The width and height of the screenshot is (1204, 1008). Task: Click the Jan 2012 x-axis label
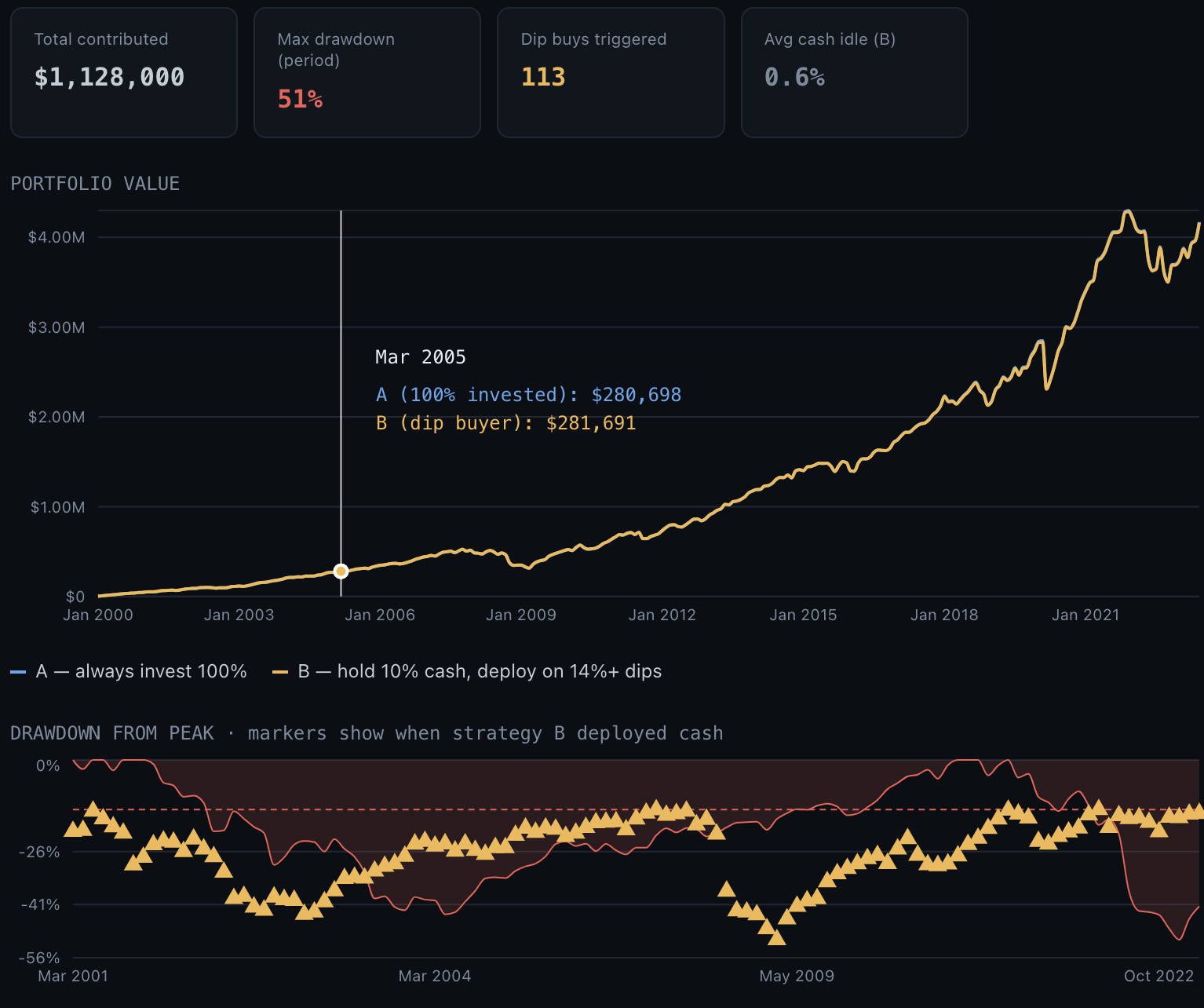[x=662, y=615]
